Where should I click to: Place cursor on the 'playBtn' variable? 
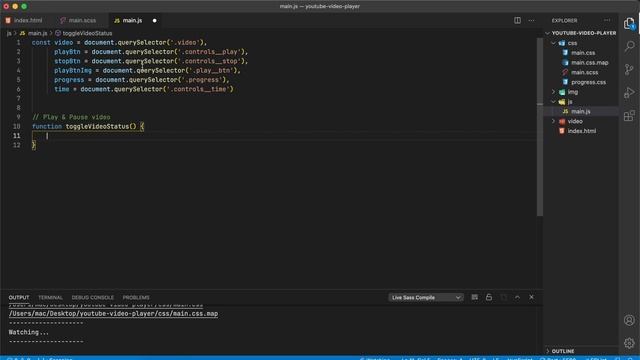tap(67, 52)
